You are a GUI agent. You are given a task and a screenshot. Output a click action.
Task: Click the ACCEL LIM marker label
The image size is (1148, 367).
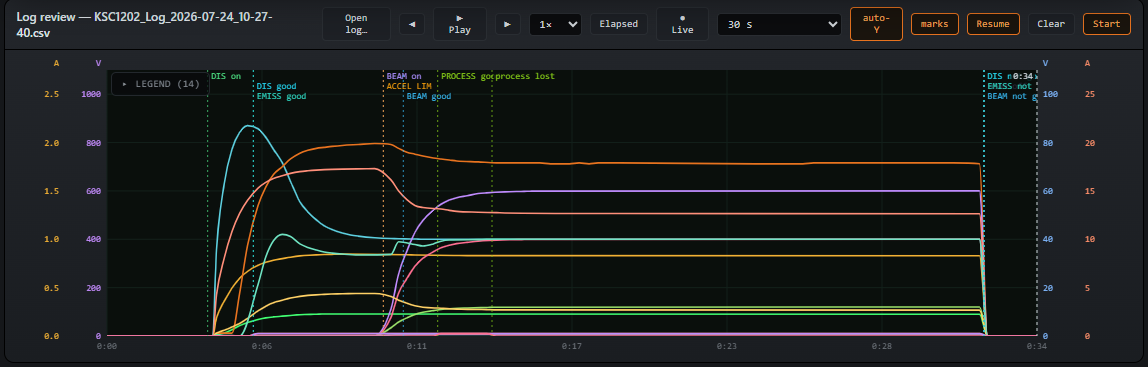tap(409, 86)
